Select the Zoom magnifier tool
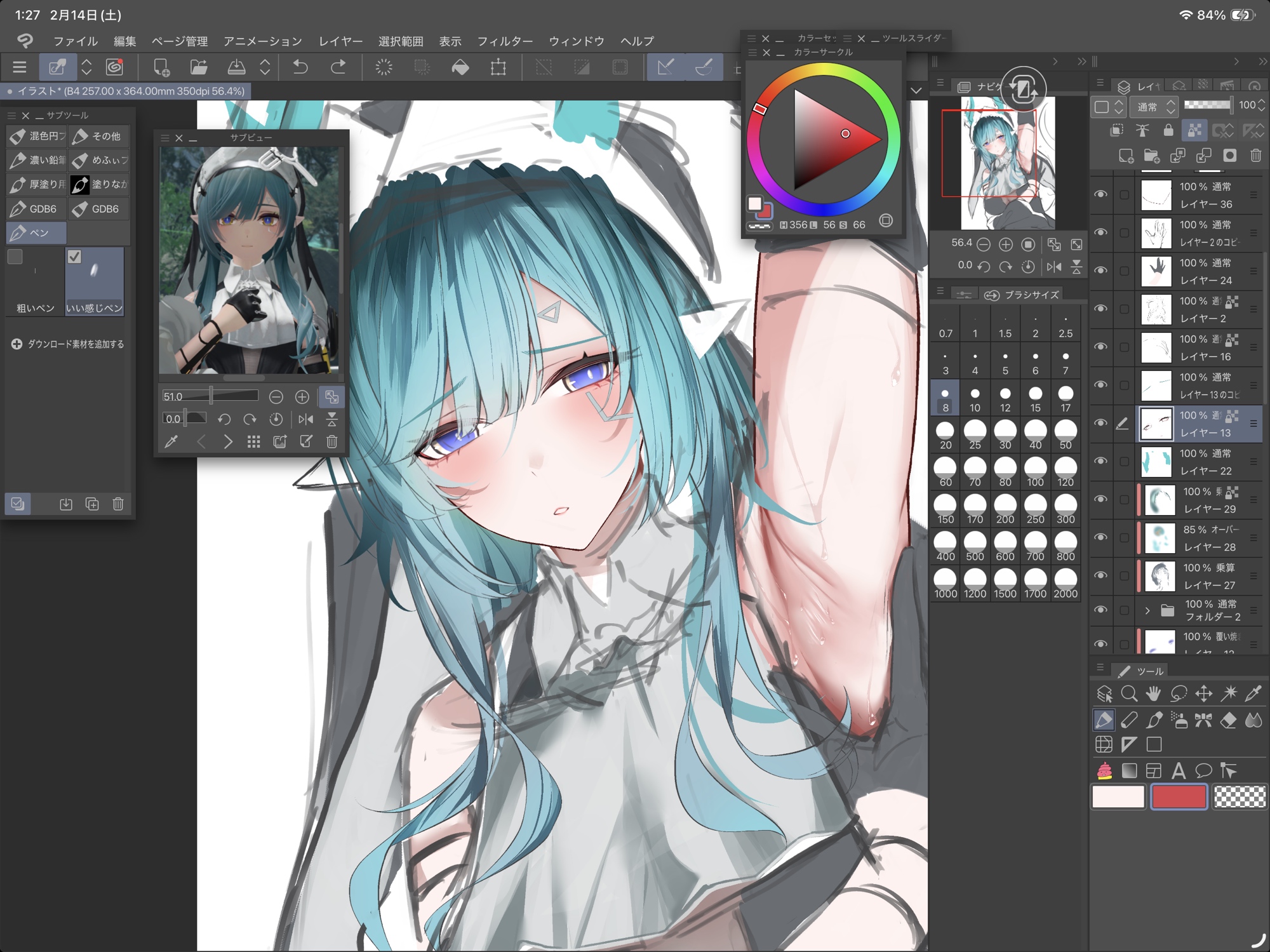Viewport: 1270px width, 952px height. coord(1129,694)
